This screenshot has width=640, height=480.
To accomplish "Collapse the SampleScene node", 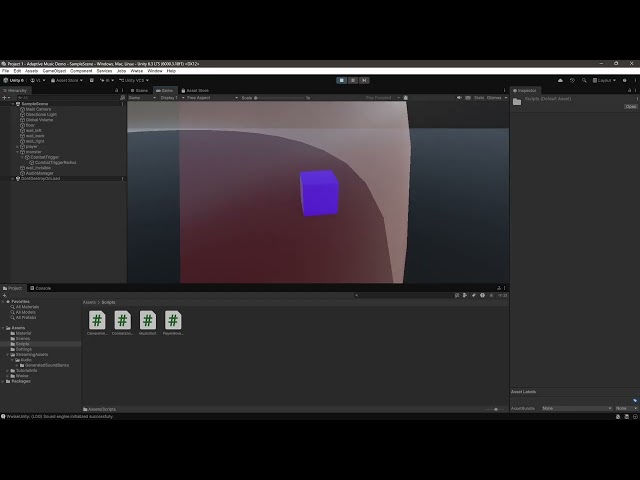I will [x=13, y=104].
